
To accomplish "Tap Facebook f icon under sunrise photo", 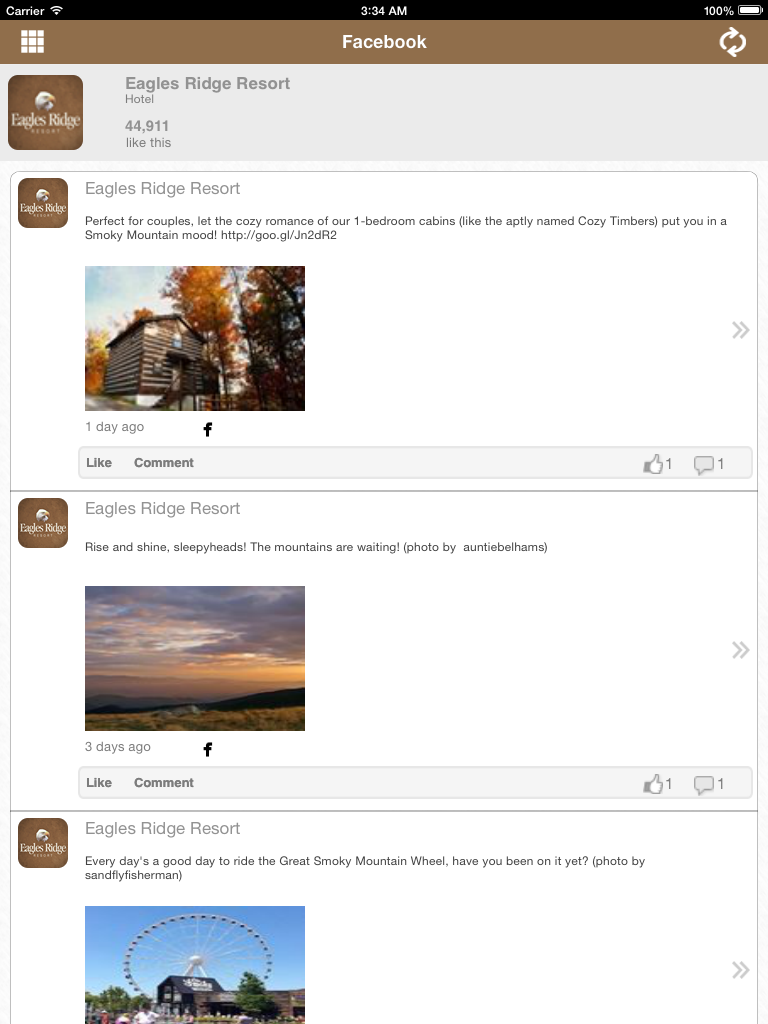I will (208, 749).
